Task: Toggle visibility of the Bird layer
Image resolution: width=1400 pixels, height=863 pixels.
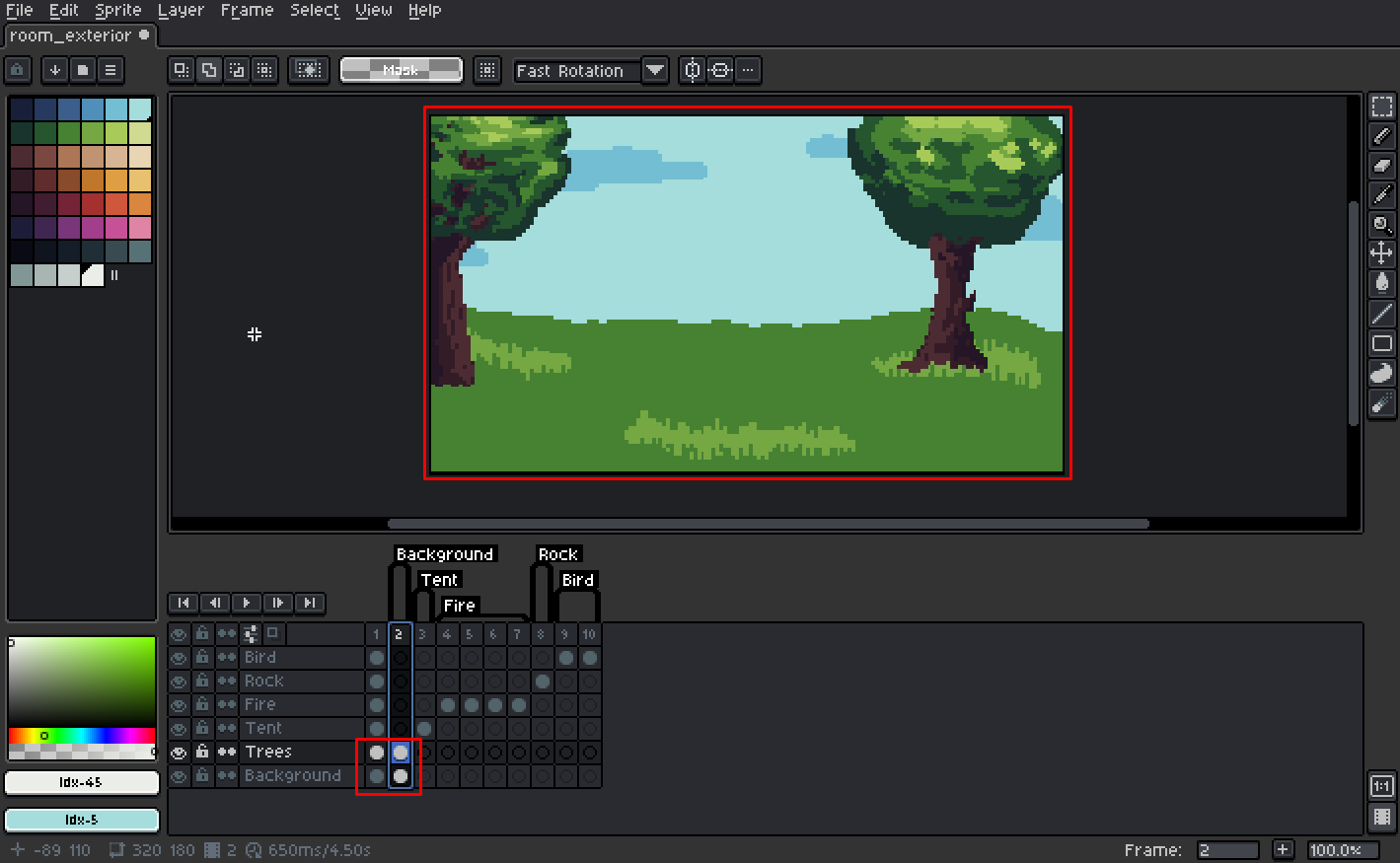Action: [x=179, y=658]
